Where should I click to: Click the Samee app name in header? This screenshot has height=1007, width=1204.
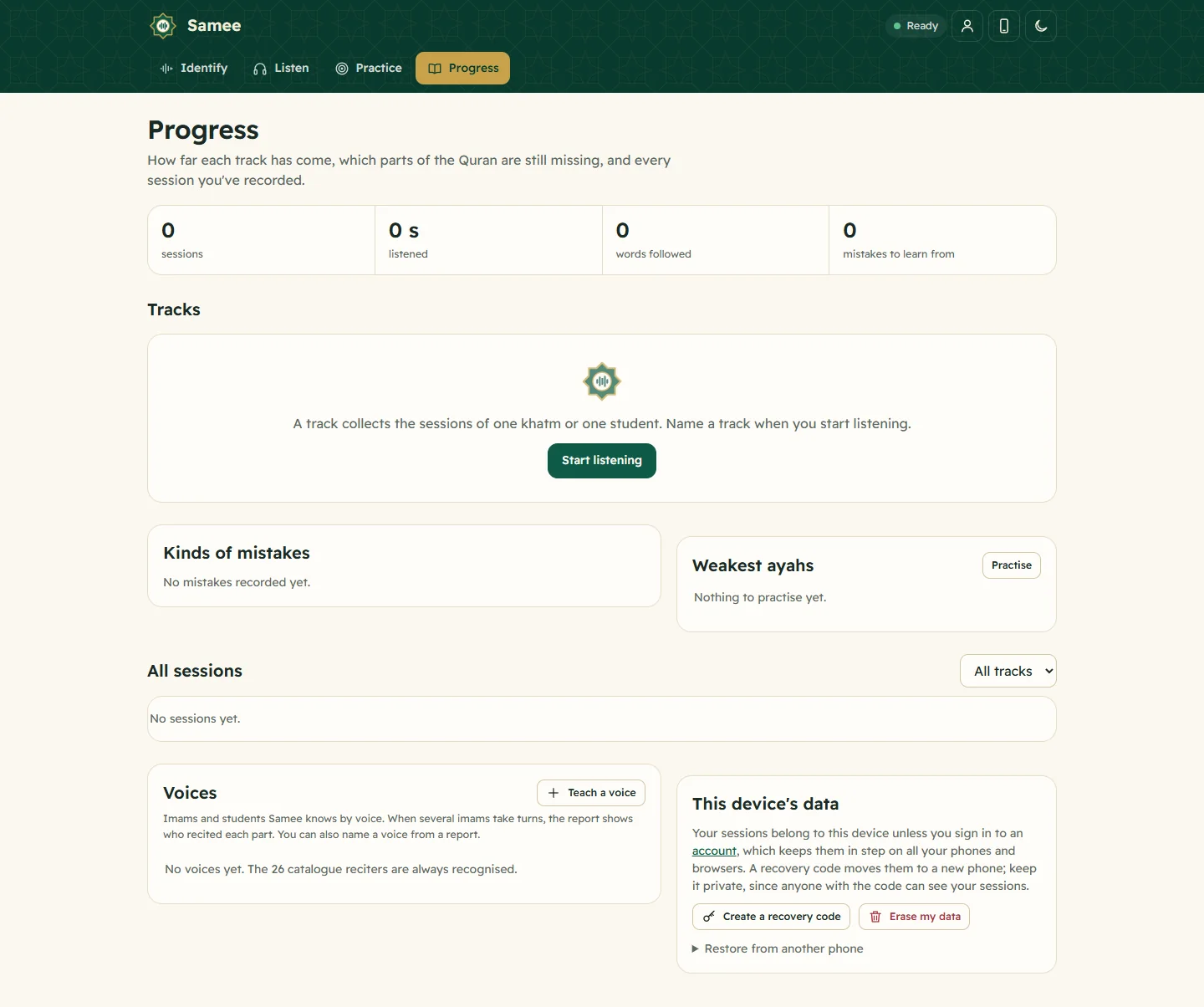(x=214, y=26)
